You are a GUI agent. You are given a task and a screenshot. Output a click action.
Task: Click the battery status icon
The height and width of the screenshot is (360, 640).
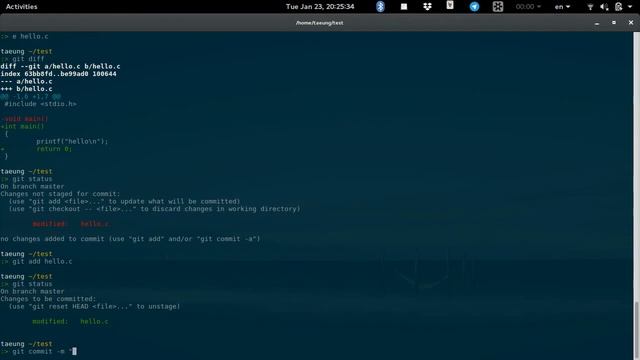point(619,7)
